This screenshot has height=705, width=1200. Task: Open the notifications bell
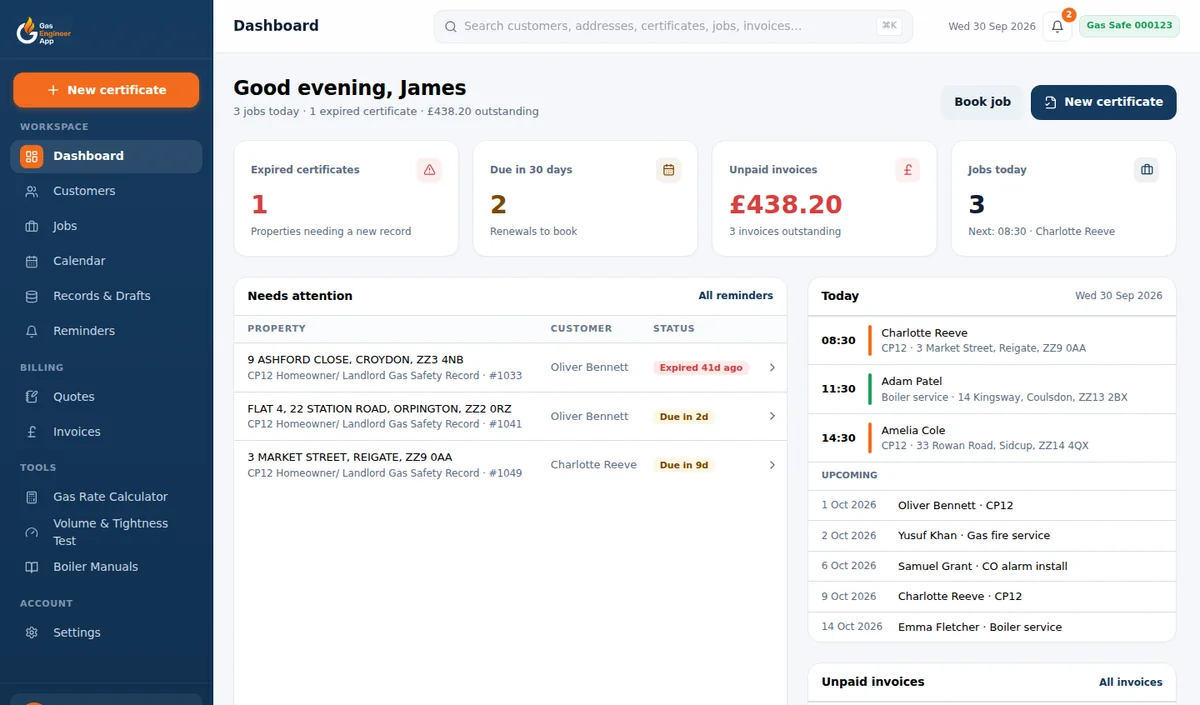tap(1057, 27)
